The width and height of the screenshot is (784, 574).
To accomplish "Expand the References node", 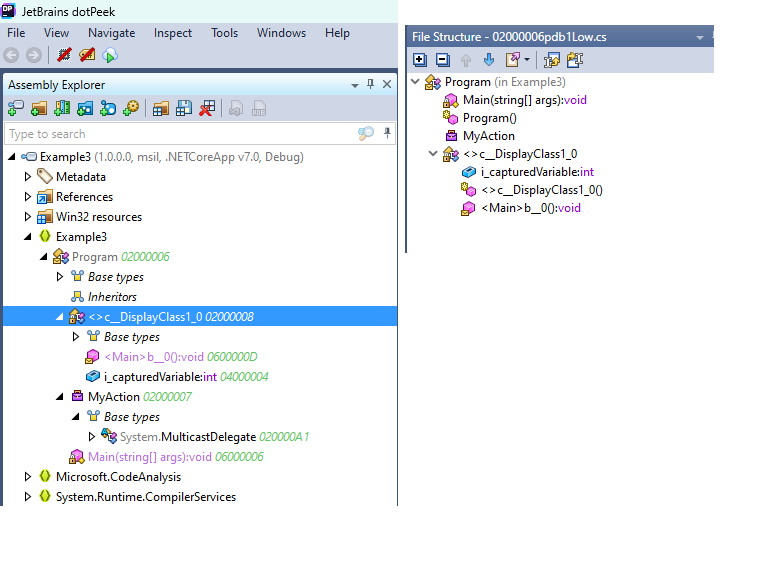I will point(28,196).
